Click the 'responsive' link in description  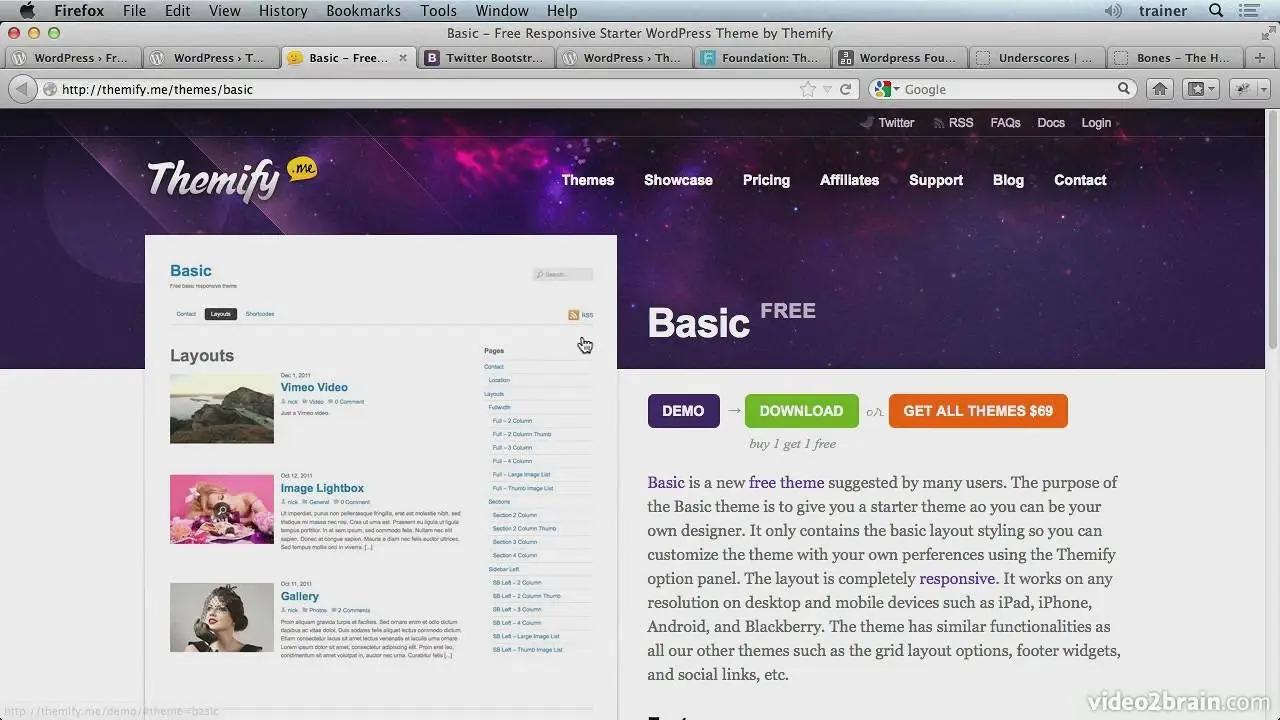(957, 578)
